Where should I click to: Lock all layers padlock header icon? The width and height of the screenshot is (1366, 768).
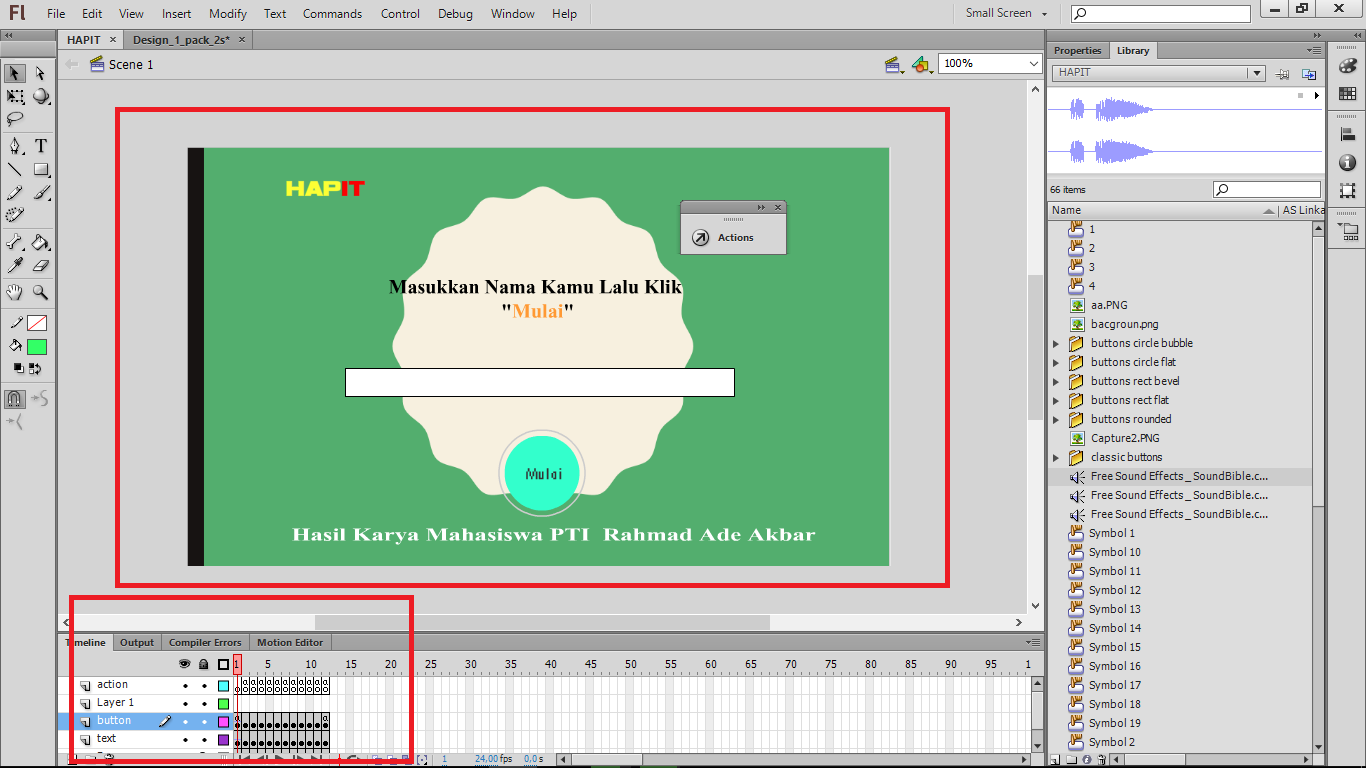pos(204,664)
